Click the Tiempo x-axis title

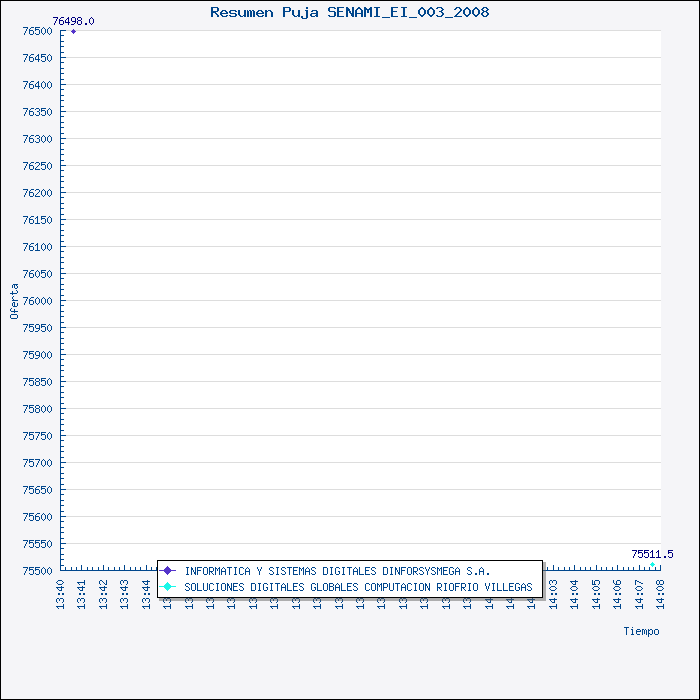pos(641,631)
